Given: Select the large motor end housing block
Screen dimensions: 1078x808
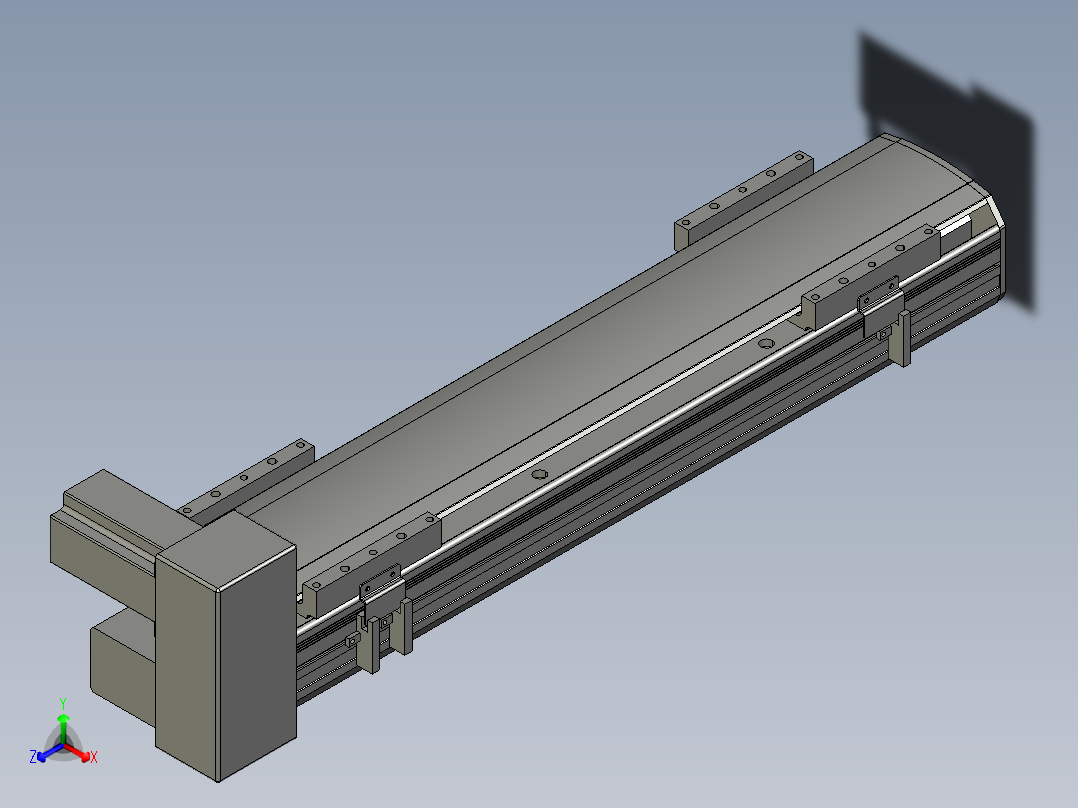Looking at the screenshot, I should [x=226, y=646].
